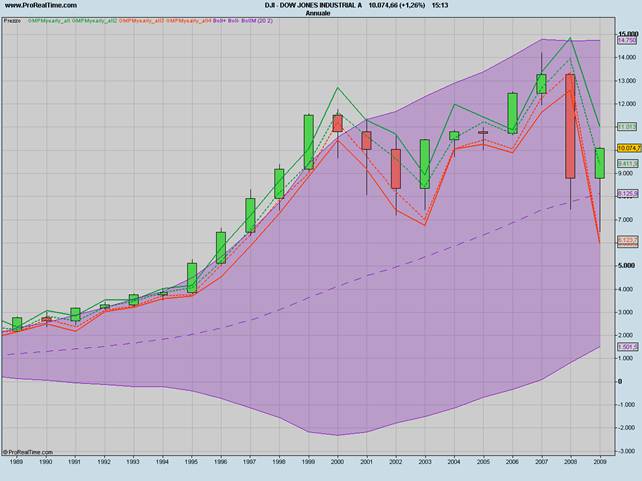Select the 1990 year label

click(x=45, y=462)
